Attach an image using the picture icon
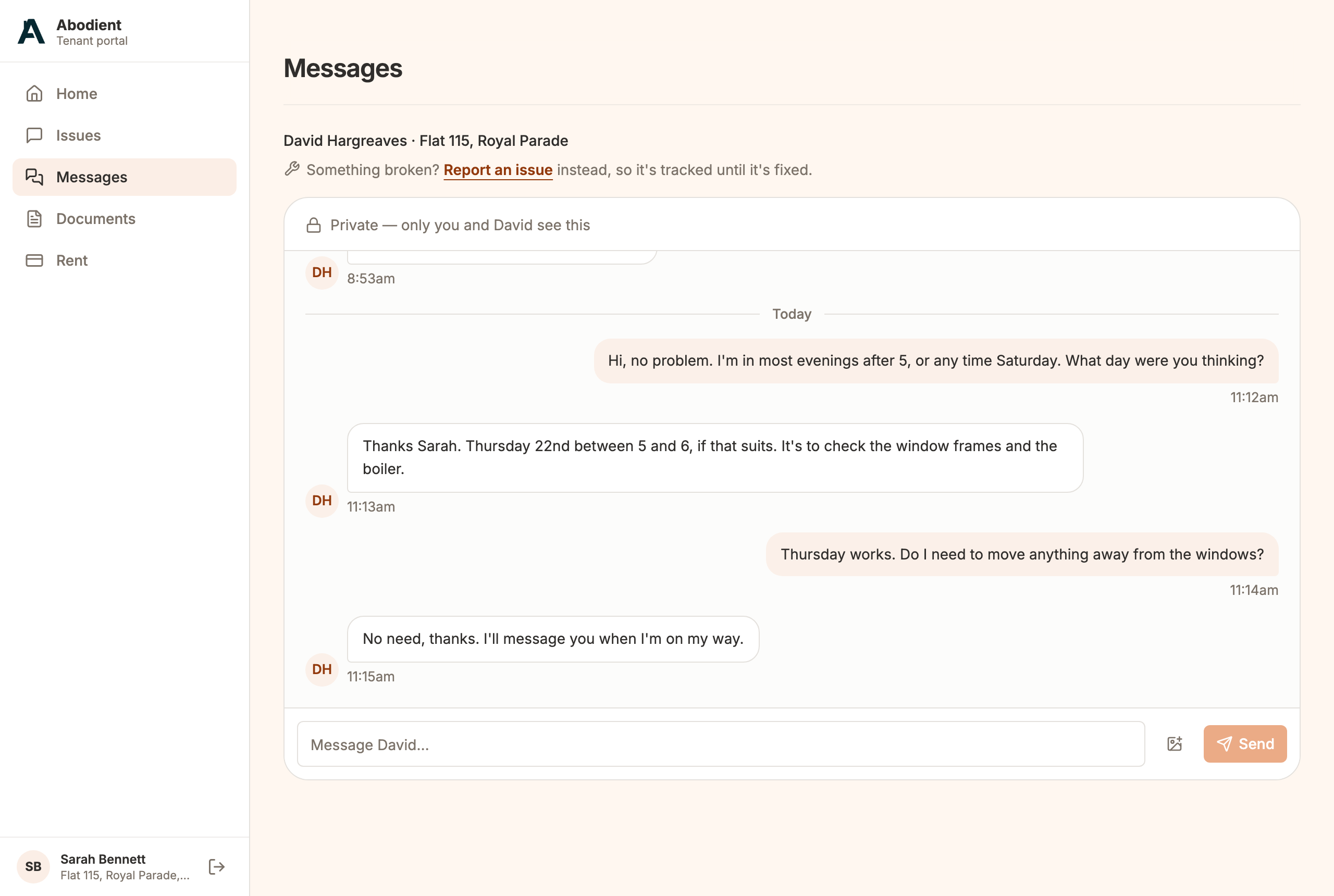The height and width of the screenshot is (896, 1334). click(x=1175, y=744)
